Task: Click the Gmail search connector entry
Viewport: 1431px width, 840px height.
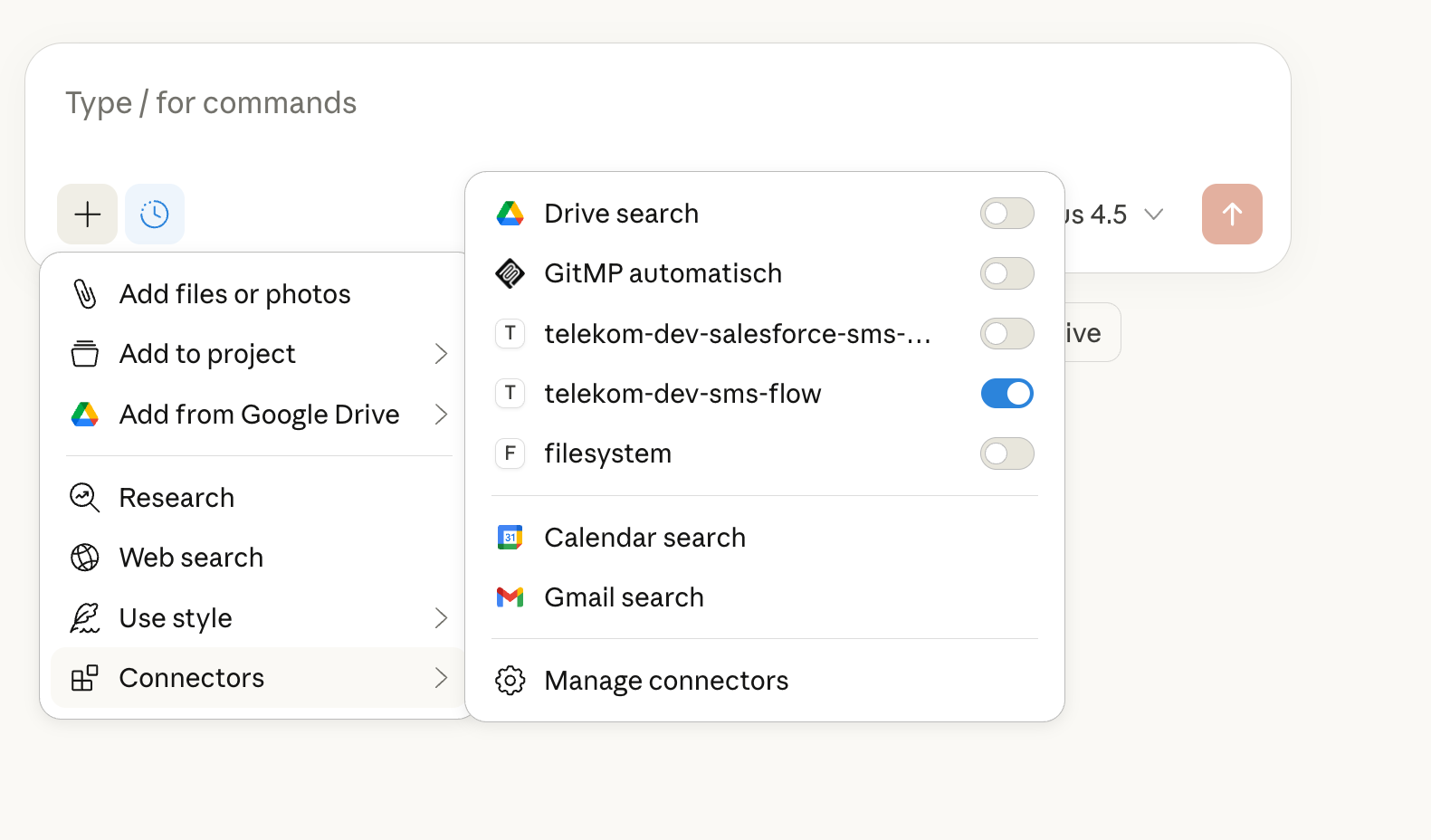Action: pyautogui.click(x=625, y=597)
